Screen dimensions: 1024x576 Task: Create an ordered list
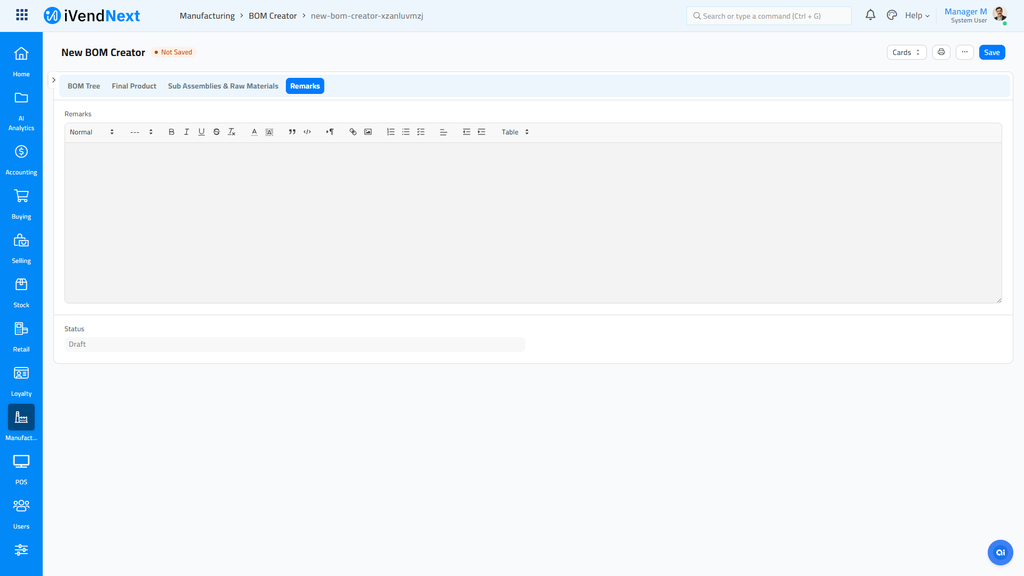391,132
